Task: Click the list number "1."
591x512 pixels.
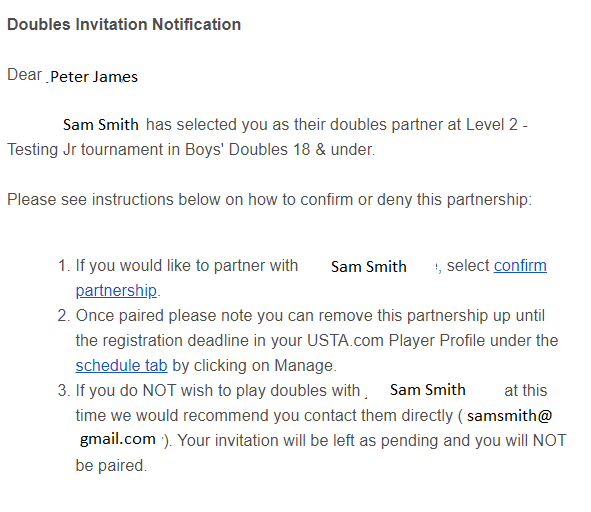Action: tap(64, 266)
